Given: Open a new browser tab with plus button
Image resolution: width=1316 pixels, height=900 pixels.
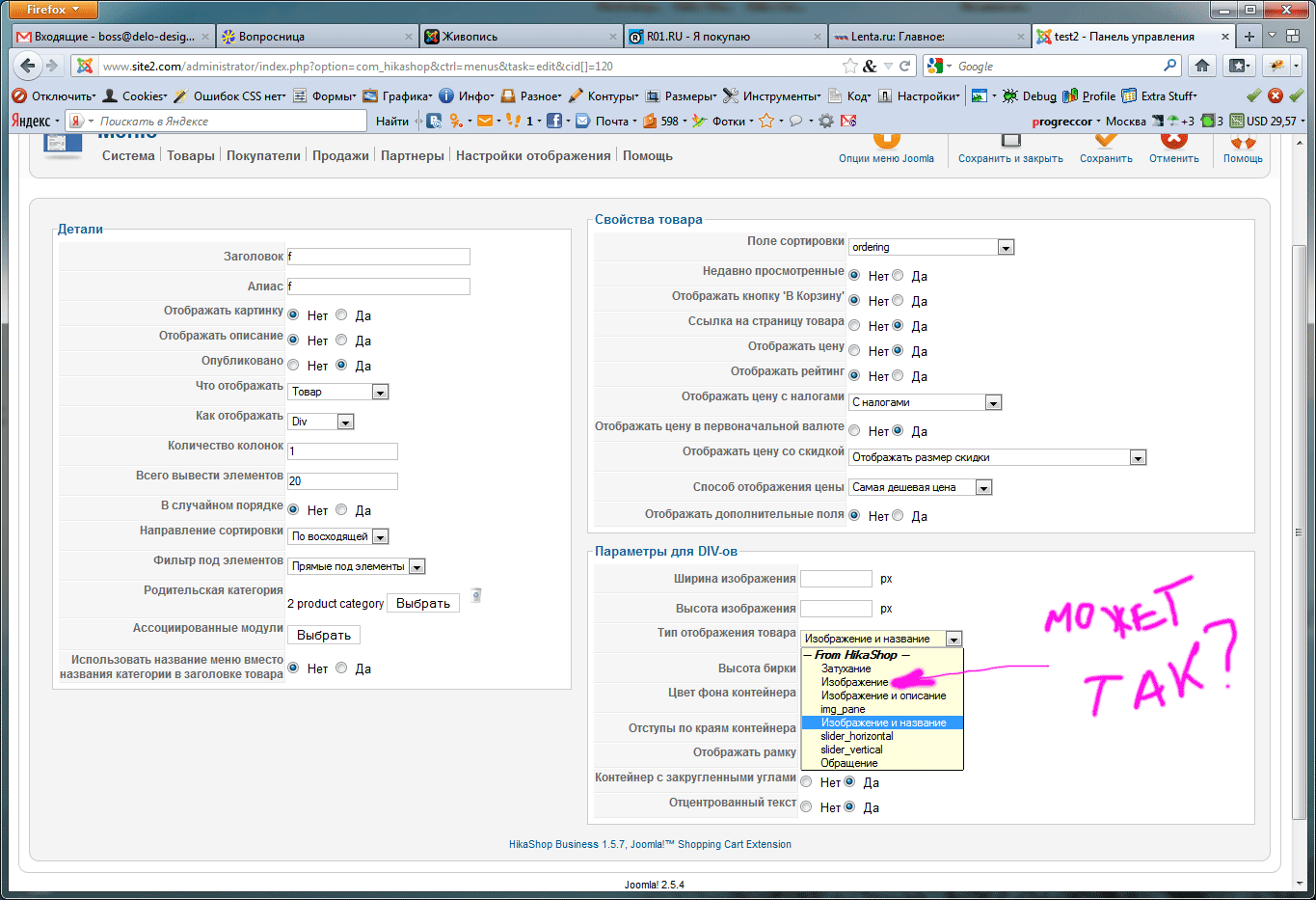Looking at the screenshot, I should pyautogui.click(x=1249, y=37).
